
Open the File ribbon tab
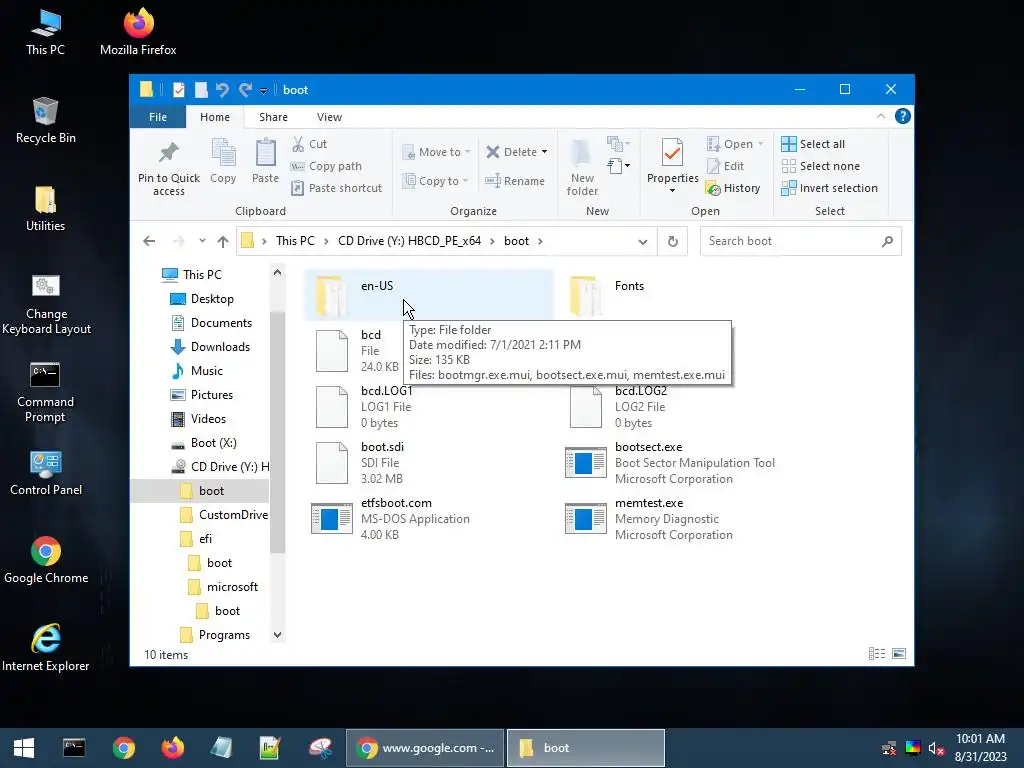tap(157, 117)
